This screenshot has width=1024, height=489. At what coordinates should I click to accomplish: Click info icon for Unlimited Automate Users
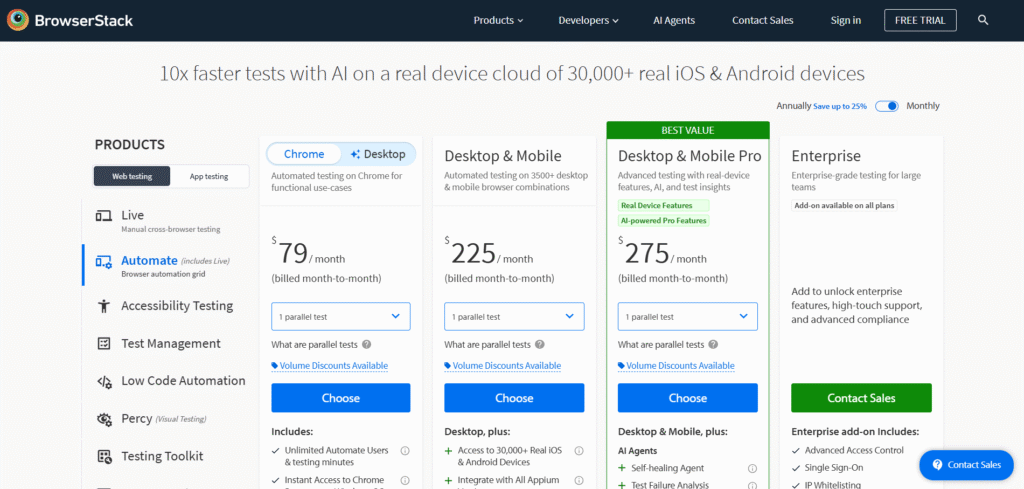(405, 450)
